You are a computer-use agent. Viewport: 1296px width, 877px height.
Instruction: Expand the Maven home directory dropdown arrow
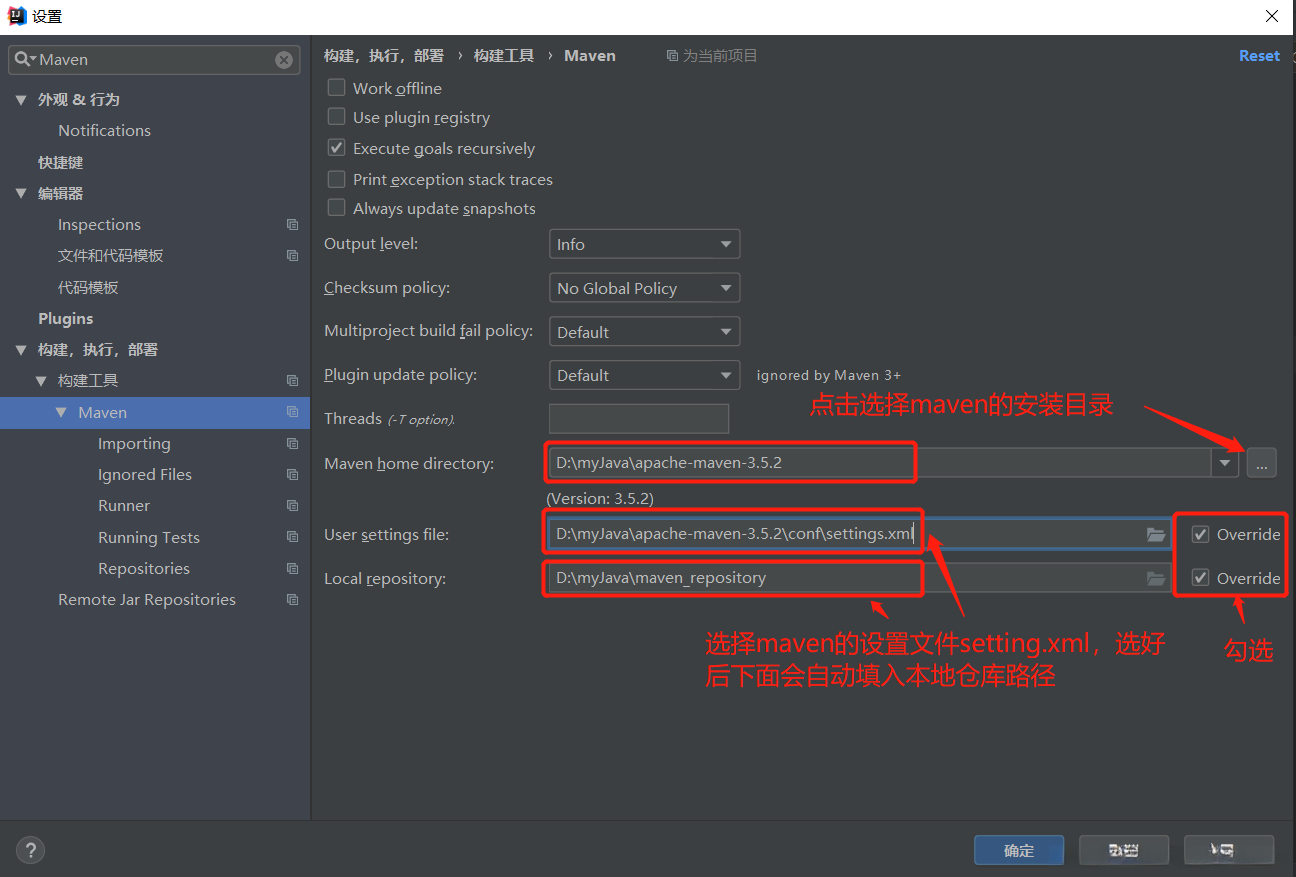pyautogui.click(x=1225, y=463)
